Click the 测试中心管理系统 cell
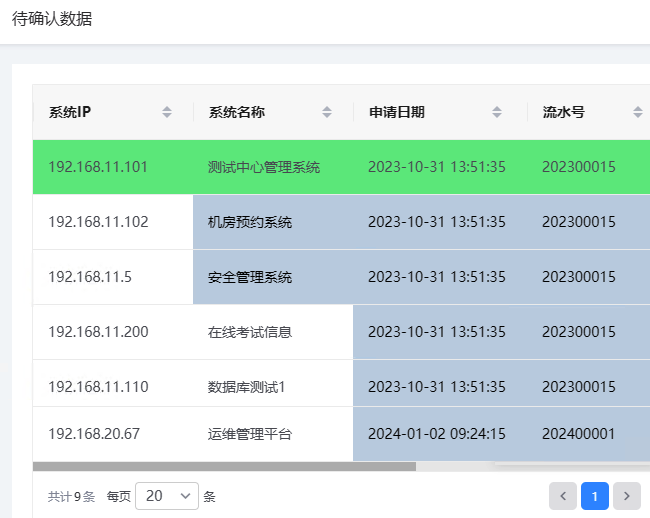This screenshot has width=650, height=518. click(264, 167)
